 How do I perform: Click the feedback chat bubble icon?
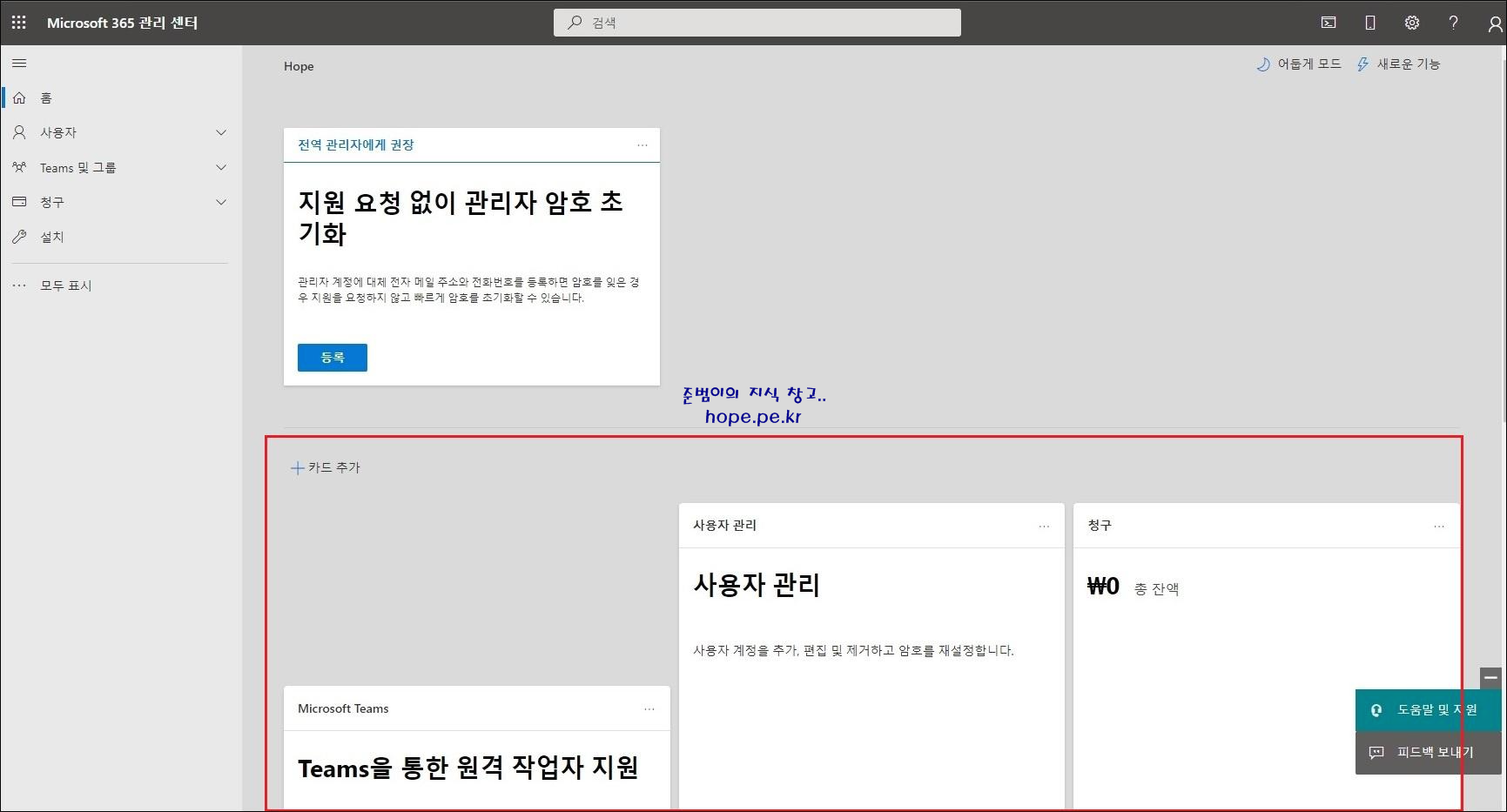point(1376,753)
